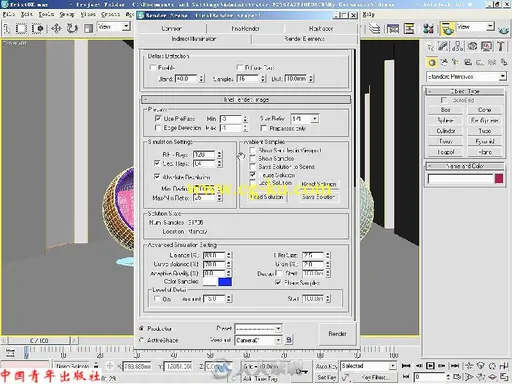Image resolution: width=512 pixels, height=384 pixels.
Task: Toggle the Phase Samples checkbox
Action: [278, 283]
